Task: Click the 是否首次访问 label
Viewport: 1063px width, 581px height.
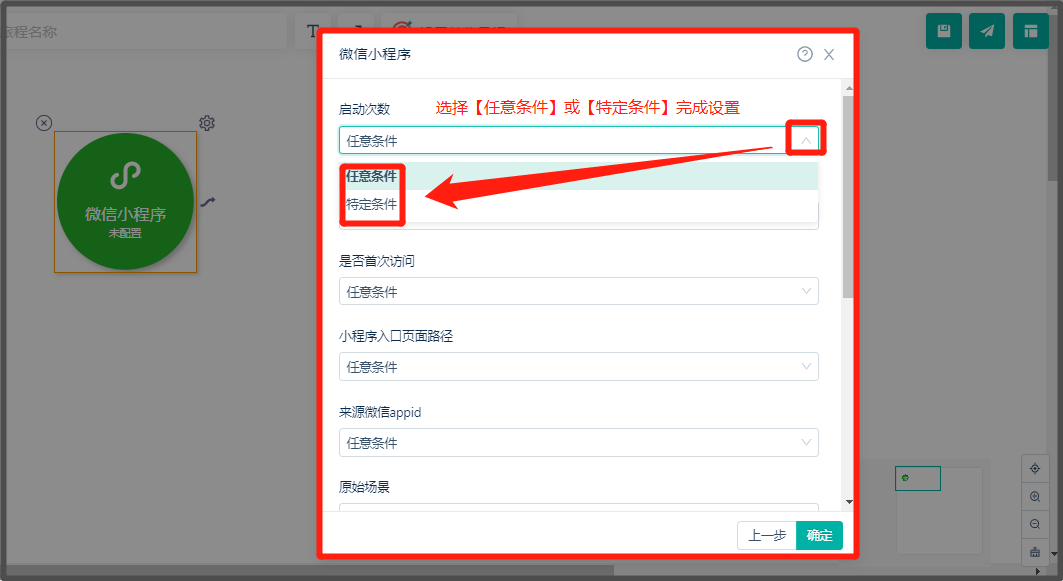Action: pos(377,261)
